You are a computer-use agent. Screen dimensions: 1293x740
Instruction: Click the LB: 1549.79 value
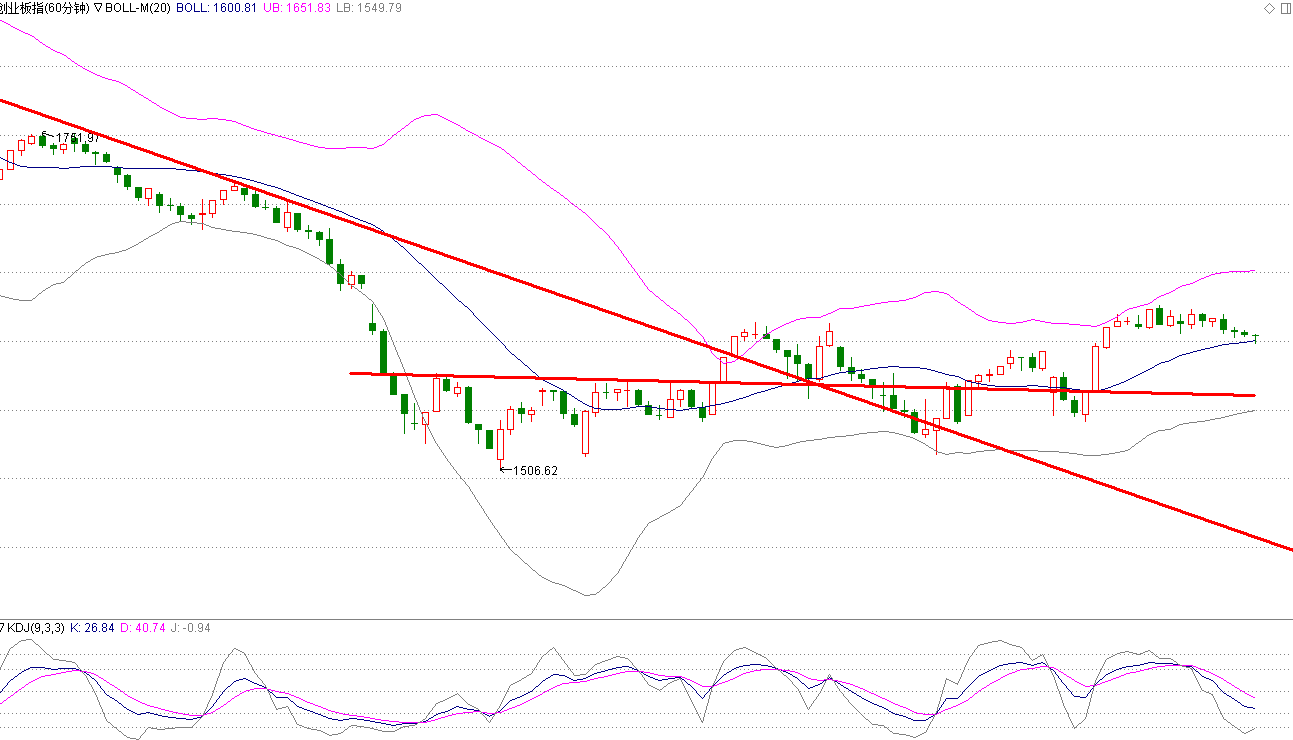369,8
